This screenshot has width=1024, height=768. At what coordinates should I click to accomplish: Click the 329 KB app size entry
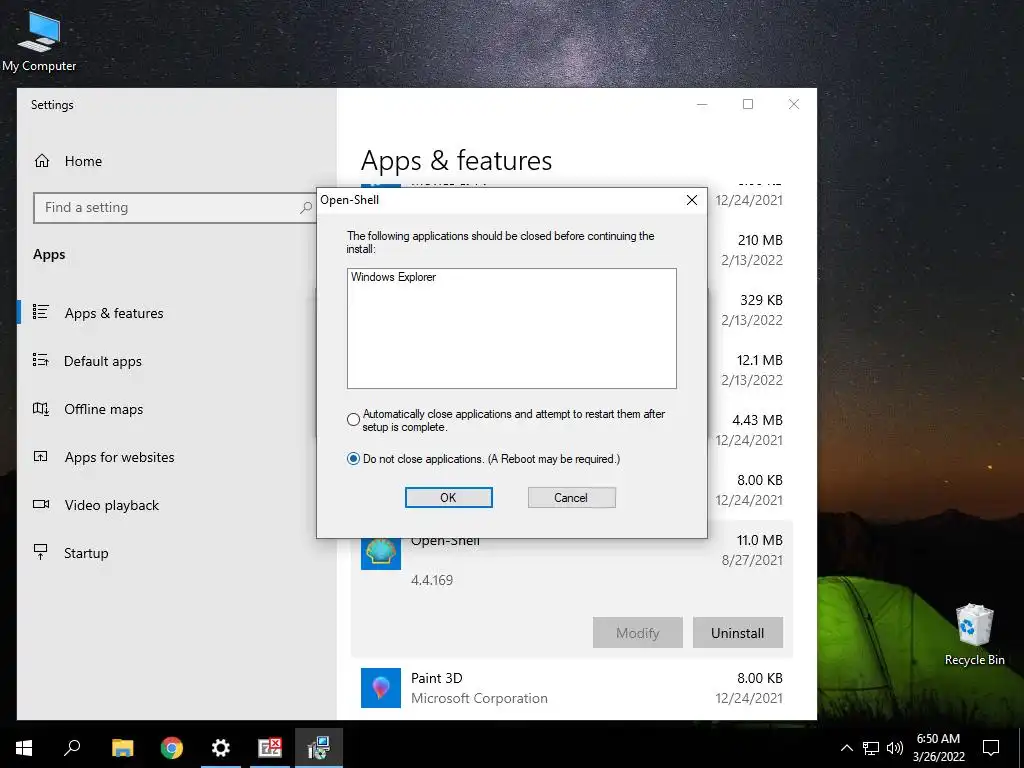[761, 300]
